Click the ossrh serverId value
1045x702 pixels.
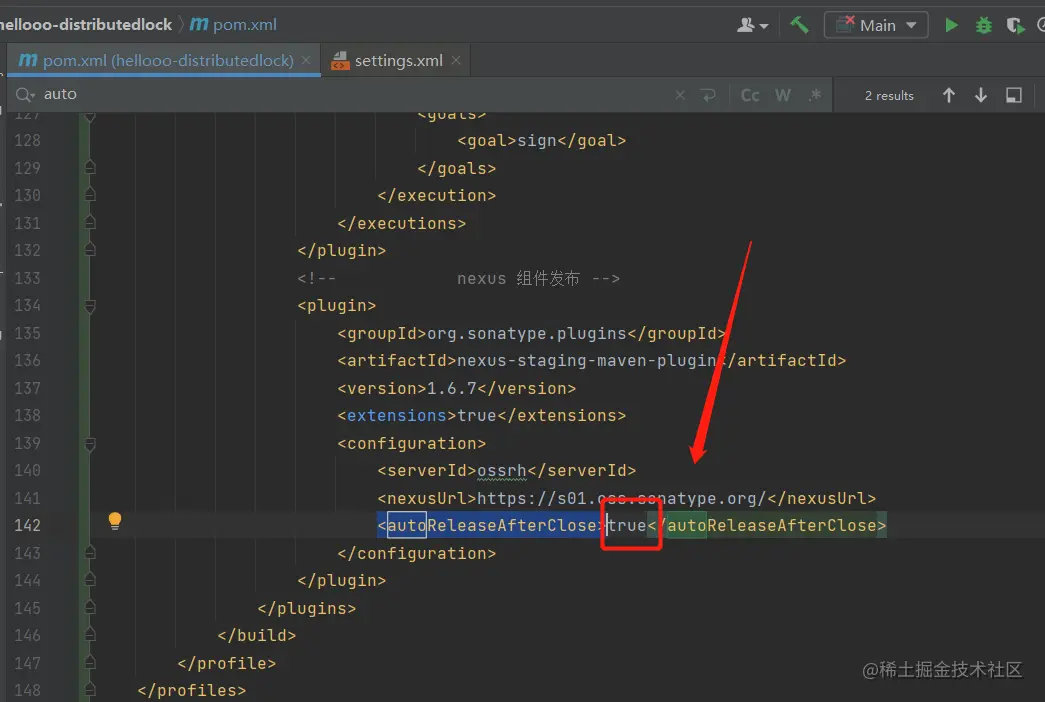point(502,471)
